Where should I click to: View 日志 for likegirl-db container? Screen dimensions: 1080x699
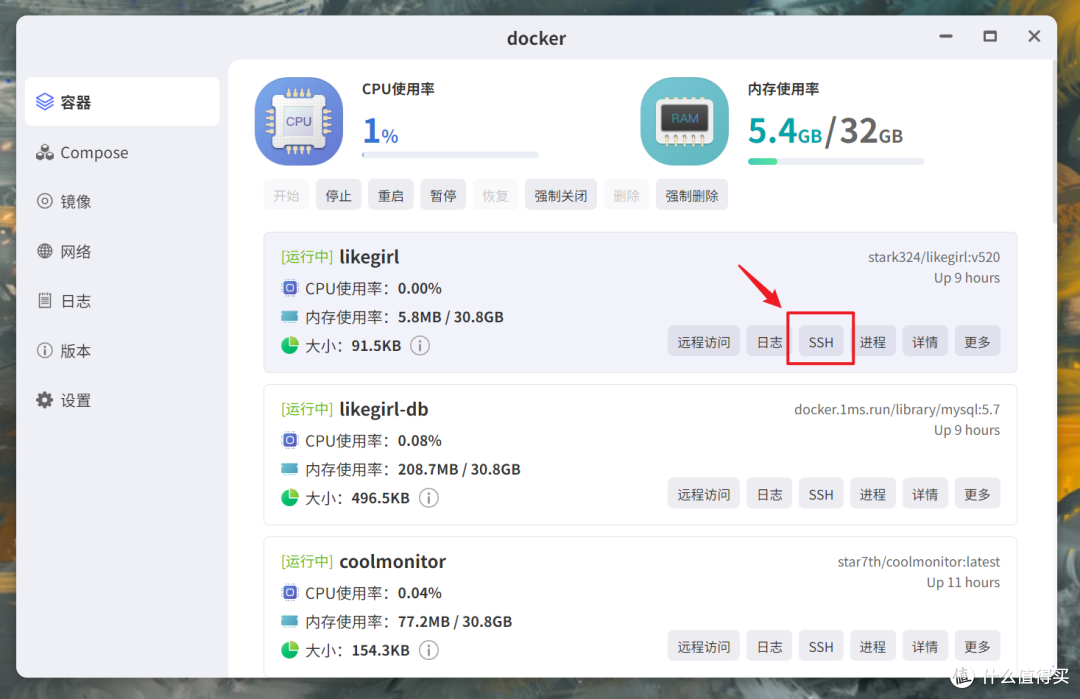click(769, 494)
